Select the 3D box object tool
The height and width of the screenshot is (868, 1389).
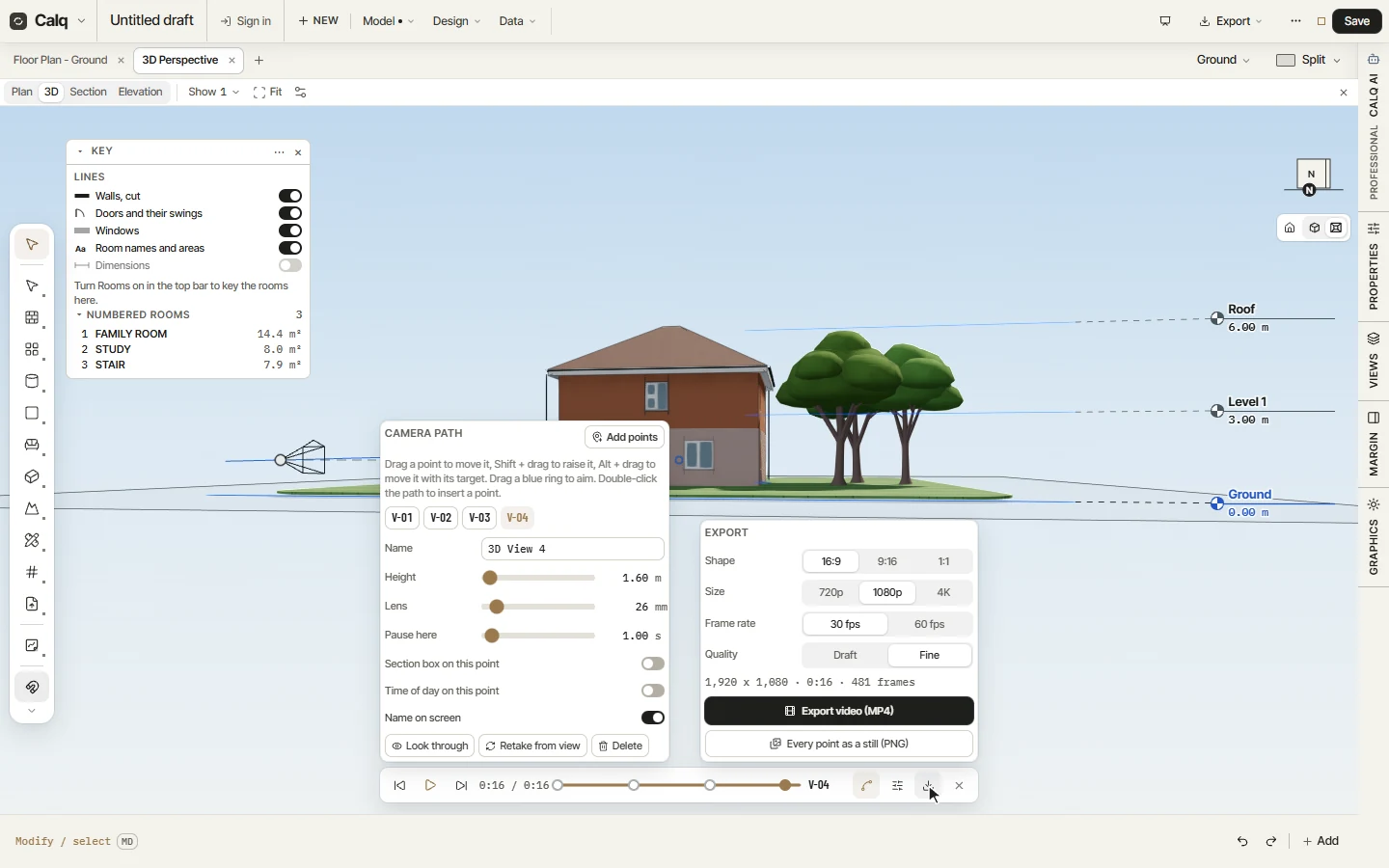point(32,477)
